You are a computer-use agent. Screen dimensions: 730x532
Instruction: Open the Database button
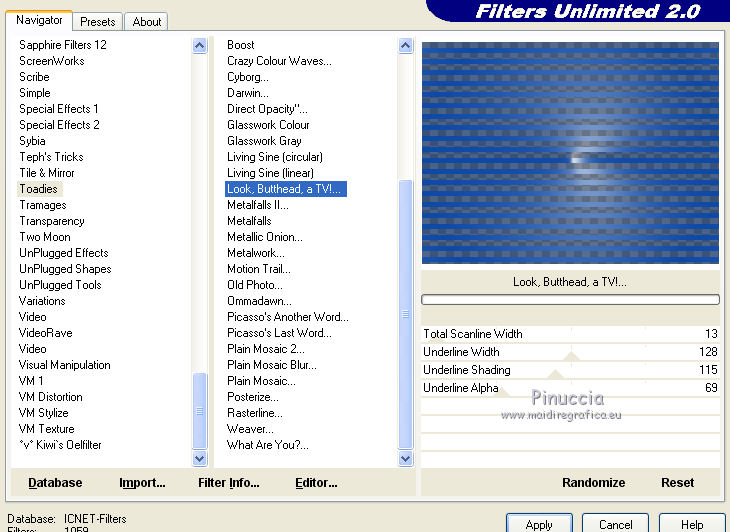point(55,483)
